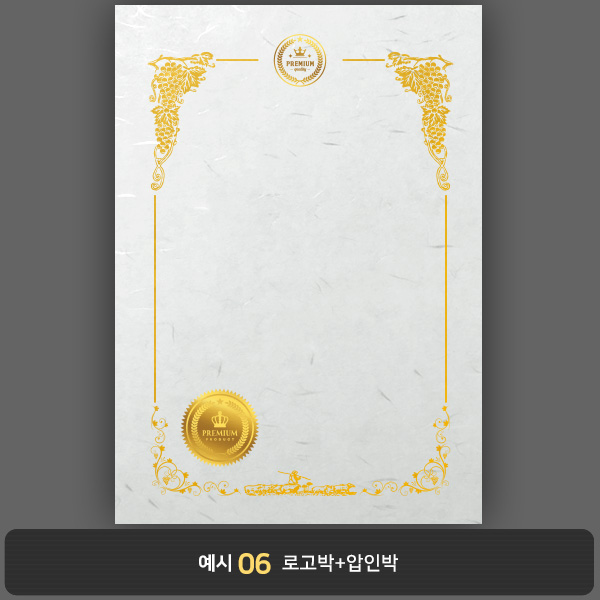Select the bottom-left gold vine flourish corner

[174, 452]
